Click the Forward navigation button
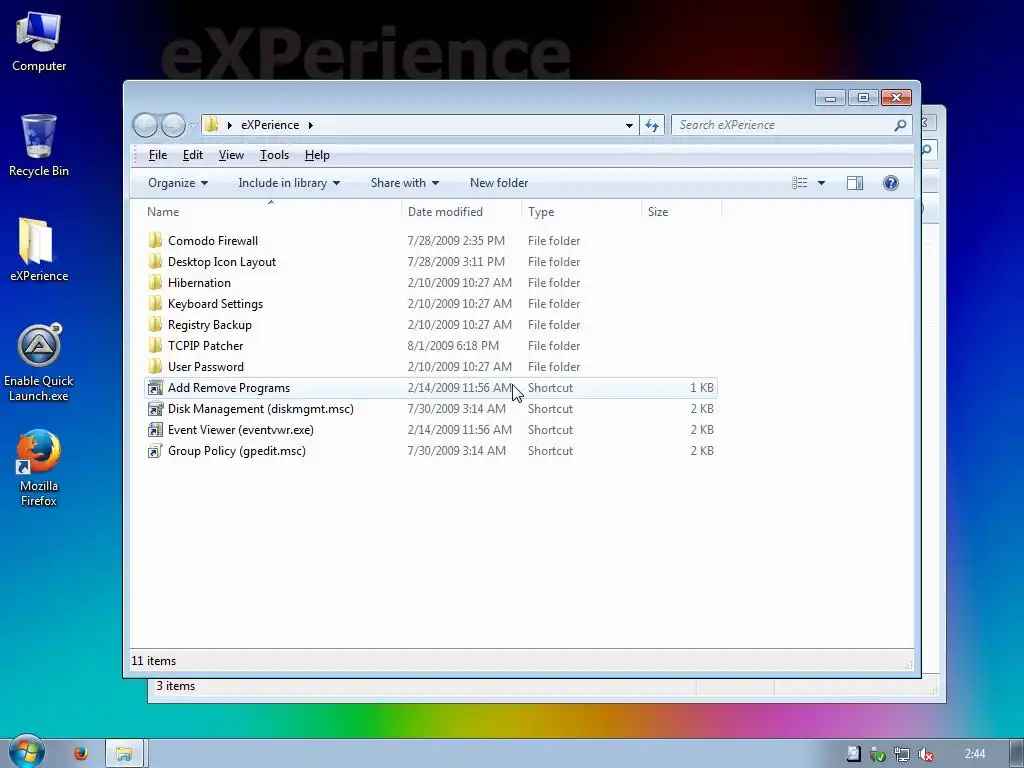This screenshot has height=768, width=1024. [173, 125]
